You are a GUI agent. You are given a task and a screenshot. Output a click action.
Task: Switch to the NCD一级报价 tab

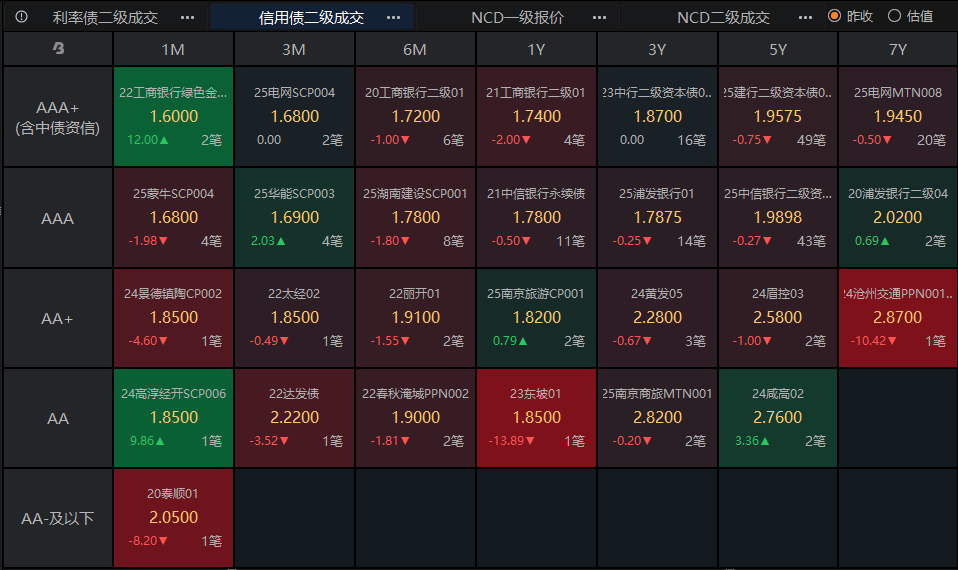pos(517,17)
